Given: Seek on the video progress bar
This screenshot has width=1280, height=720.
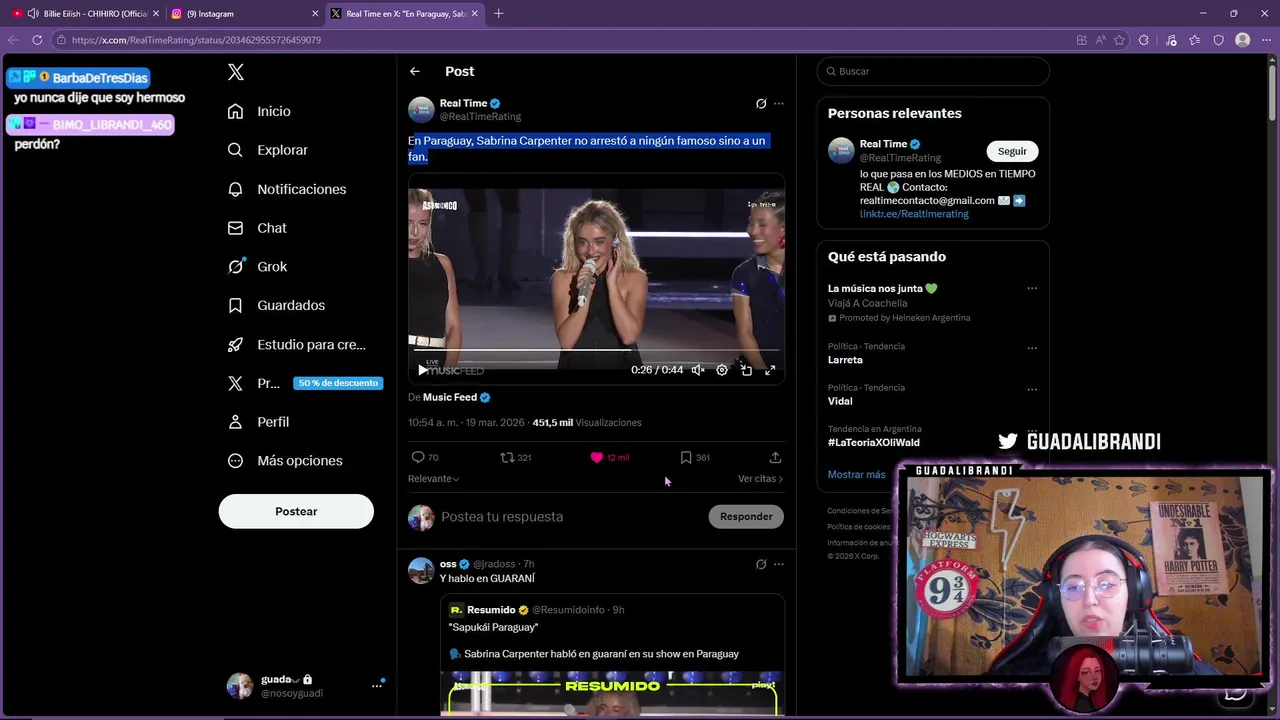Looking at the screenshot, I should tap(596, 351).
